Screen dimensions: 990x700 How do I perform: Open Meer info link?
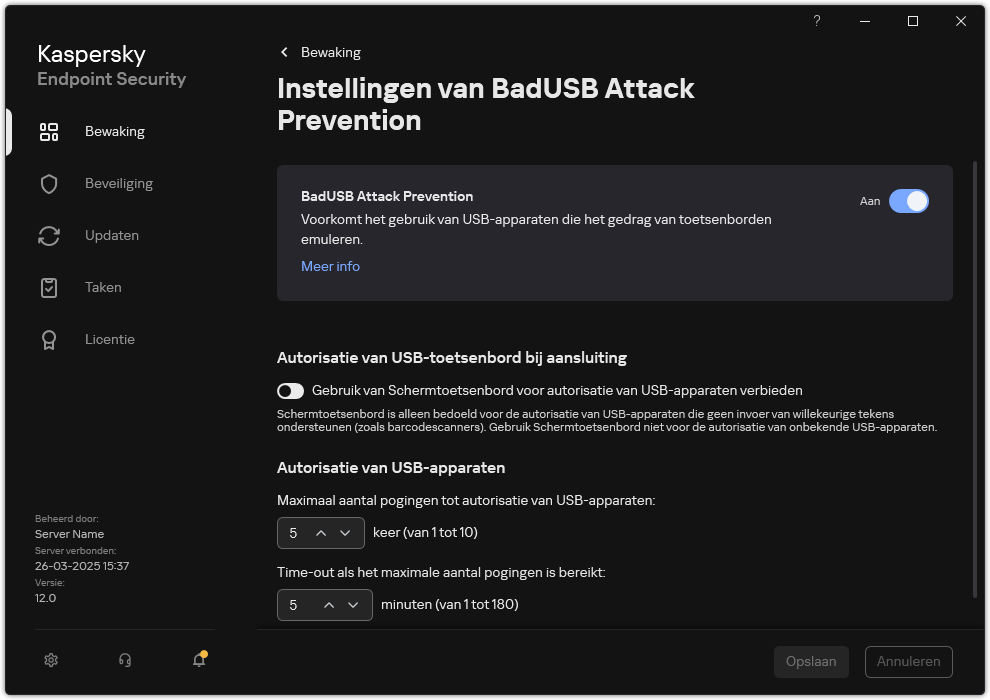[330, 266]
